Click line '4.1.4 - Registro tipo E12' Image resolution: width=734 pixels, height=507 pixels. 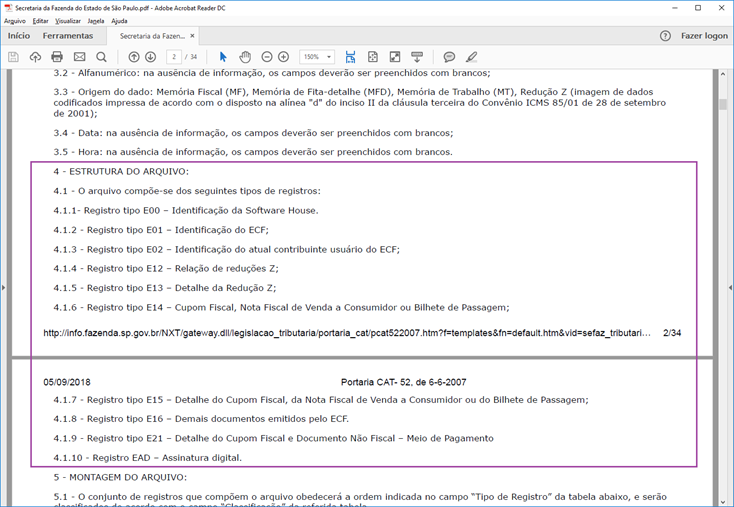[x=166, y=269]
